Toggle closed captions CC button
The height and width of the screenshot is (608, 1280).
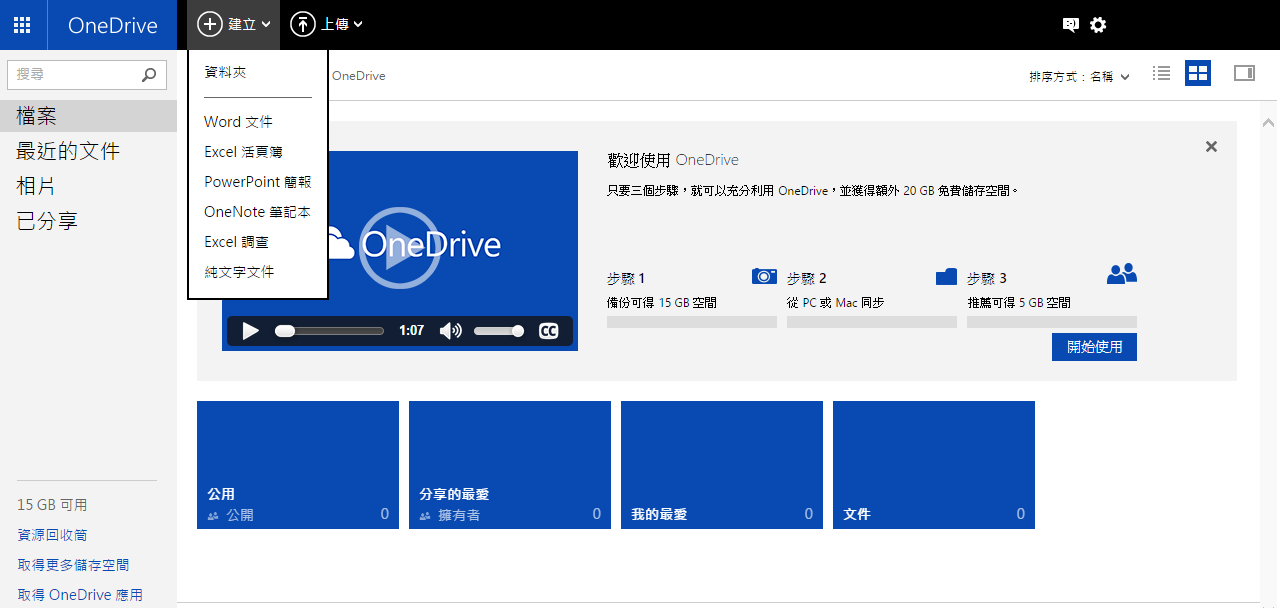tap(548, 331)
